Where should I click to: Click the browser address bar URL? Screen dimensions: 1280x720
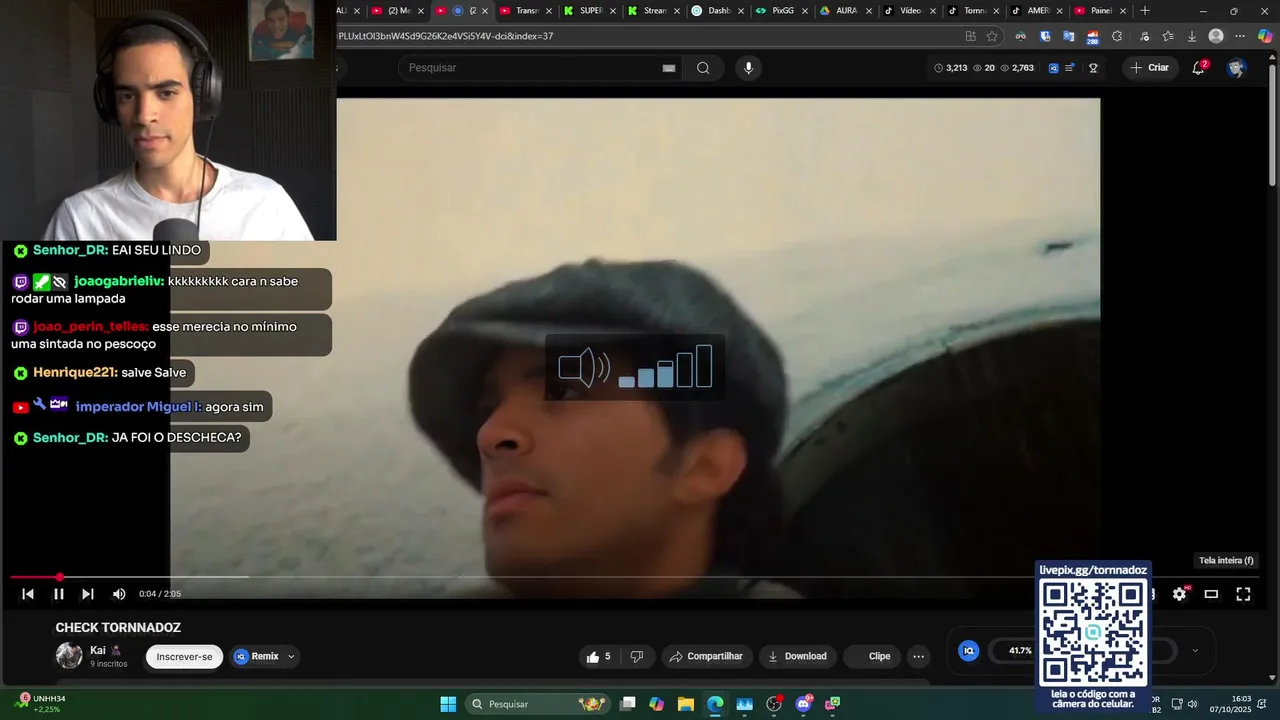[x=445, y=36]
